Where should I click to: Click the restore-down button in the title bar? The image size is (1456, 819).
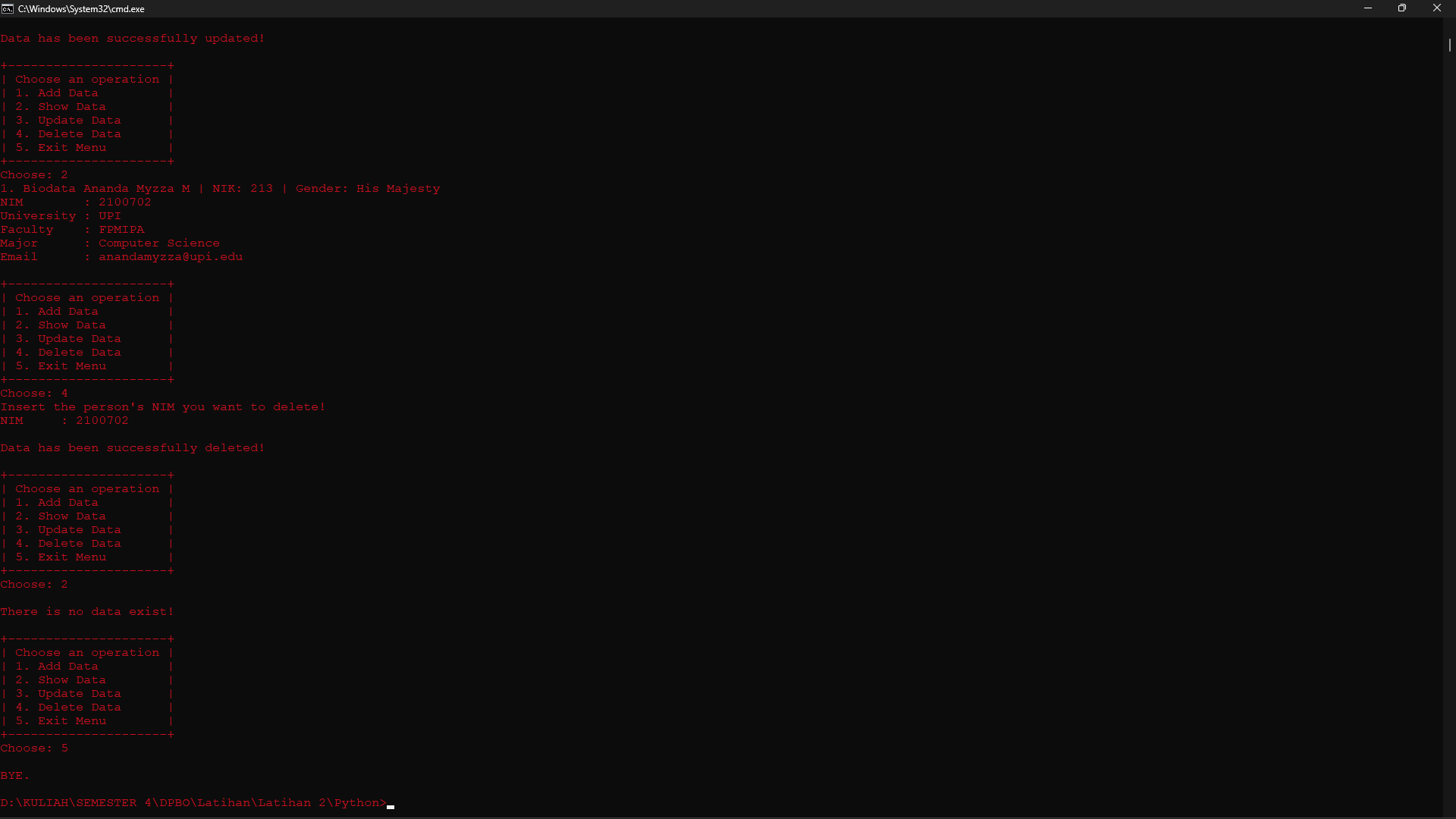pyautogui.click(x=1402, y=8)
